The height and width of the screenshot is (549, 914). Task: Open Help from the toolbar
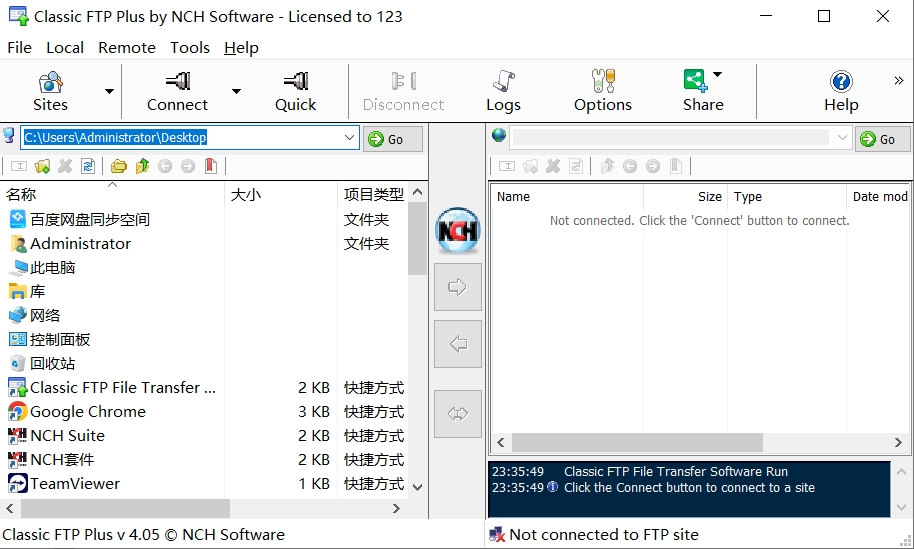coord(841,92)
